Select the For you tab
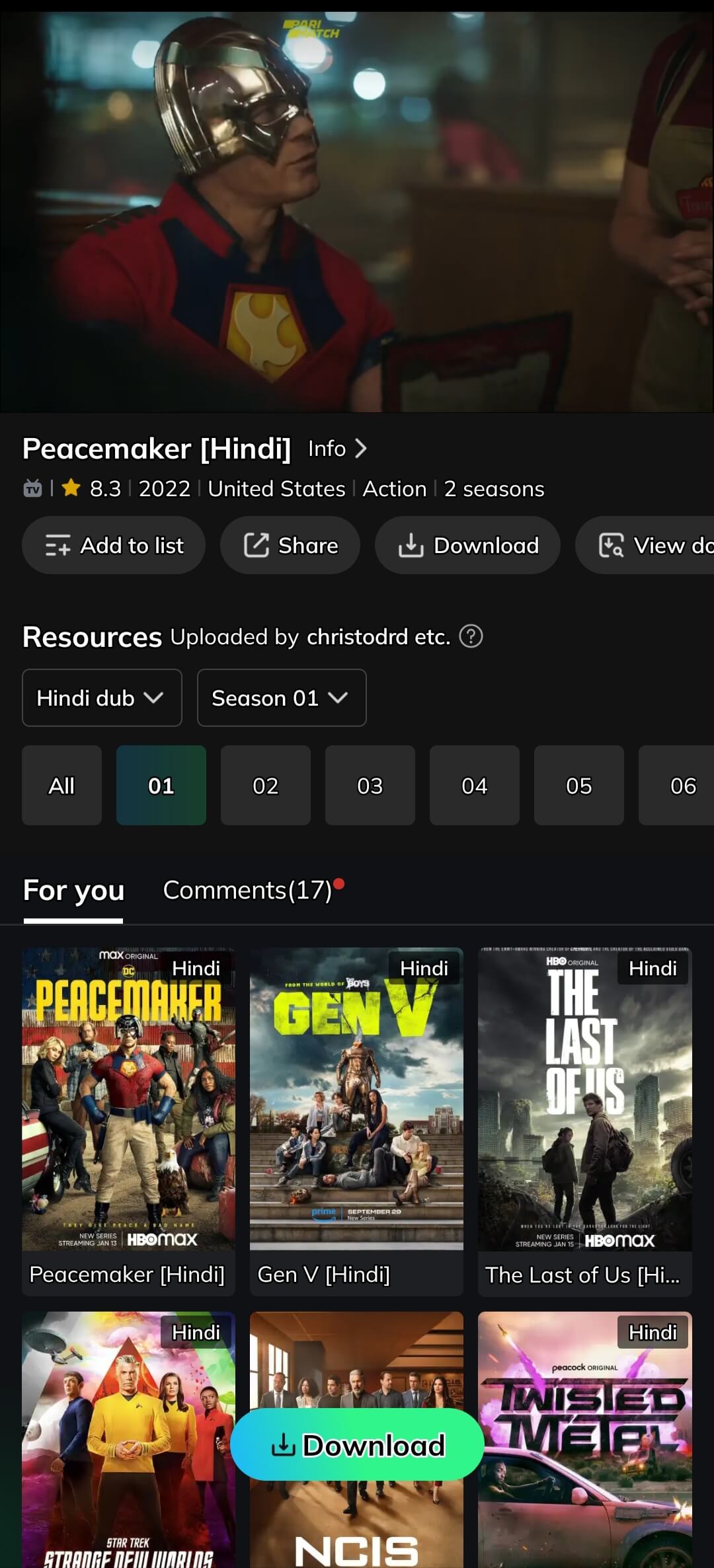The height and width of the screenshot is (1568, 714). 73,891
